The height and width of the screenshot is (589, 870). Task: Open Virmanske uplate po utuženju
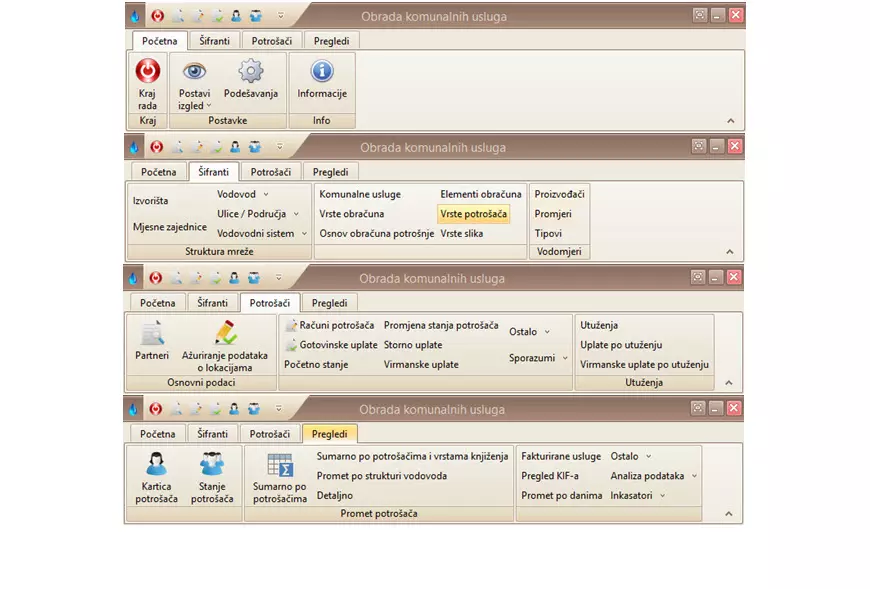(x=644, y=365)
